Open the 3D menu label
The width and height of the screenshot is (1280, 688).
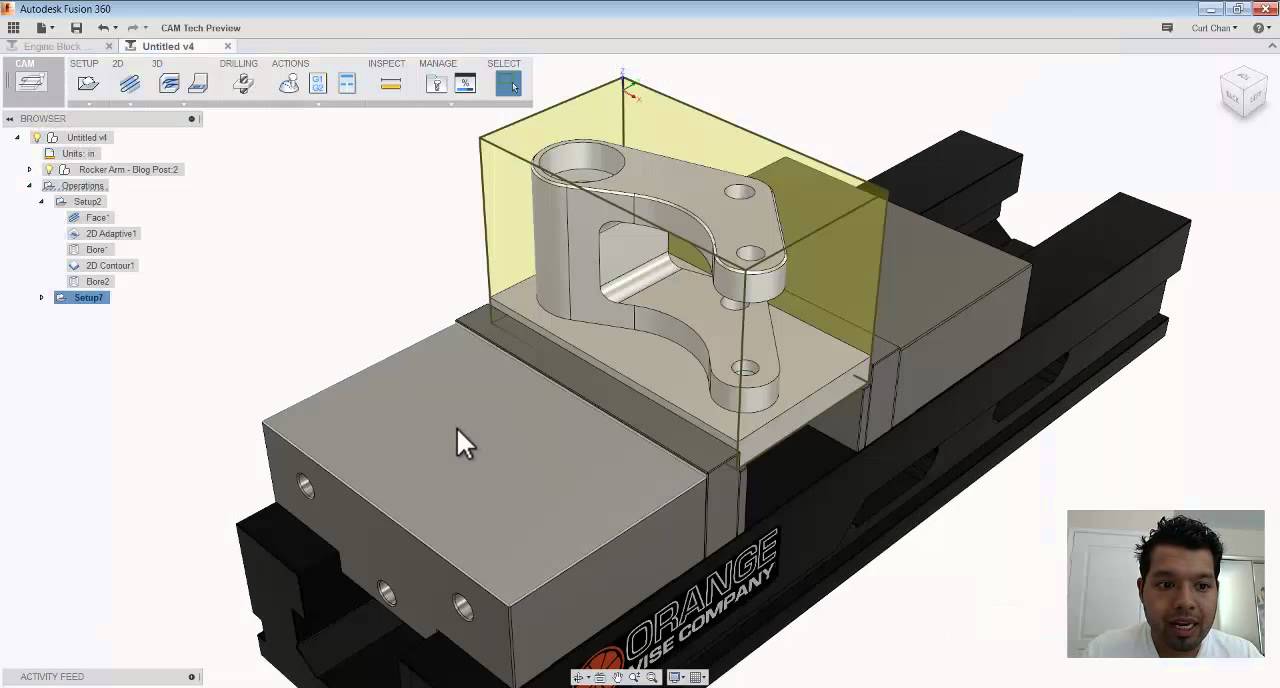157,63
